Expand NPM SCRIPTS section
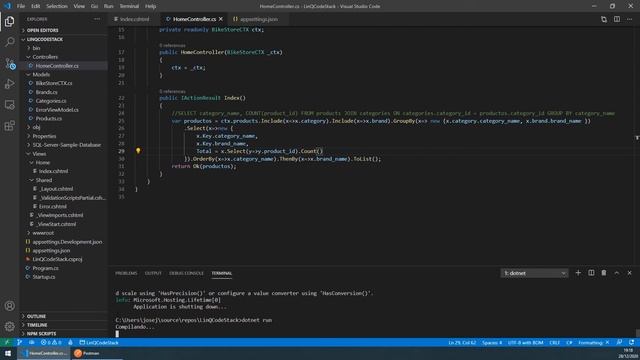This screenshot has height=360, width=640. click(64, 333)
